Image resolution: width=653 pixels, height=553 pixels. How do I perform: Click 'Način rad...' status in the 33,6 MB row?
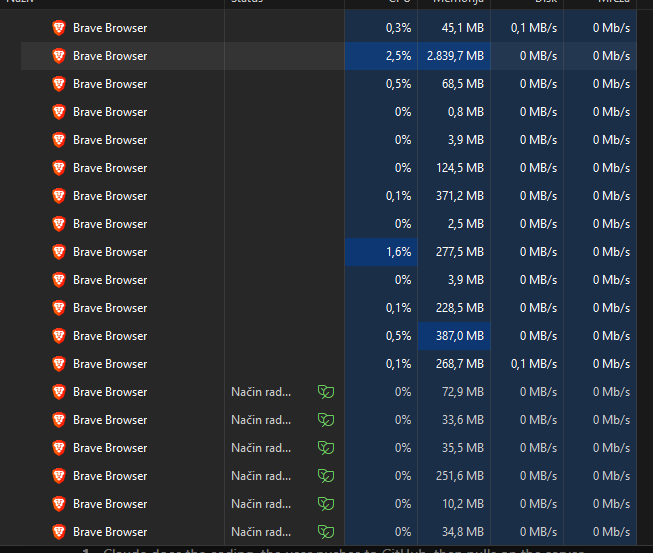[x=261, y=420]
